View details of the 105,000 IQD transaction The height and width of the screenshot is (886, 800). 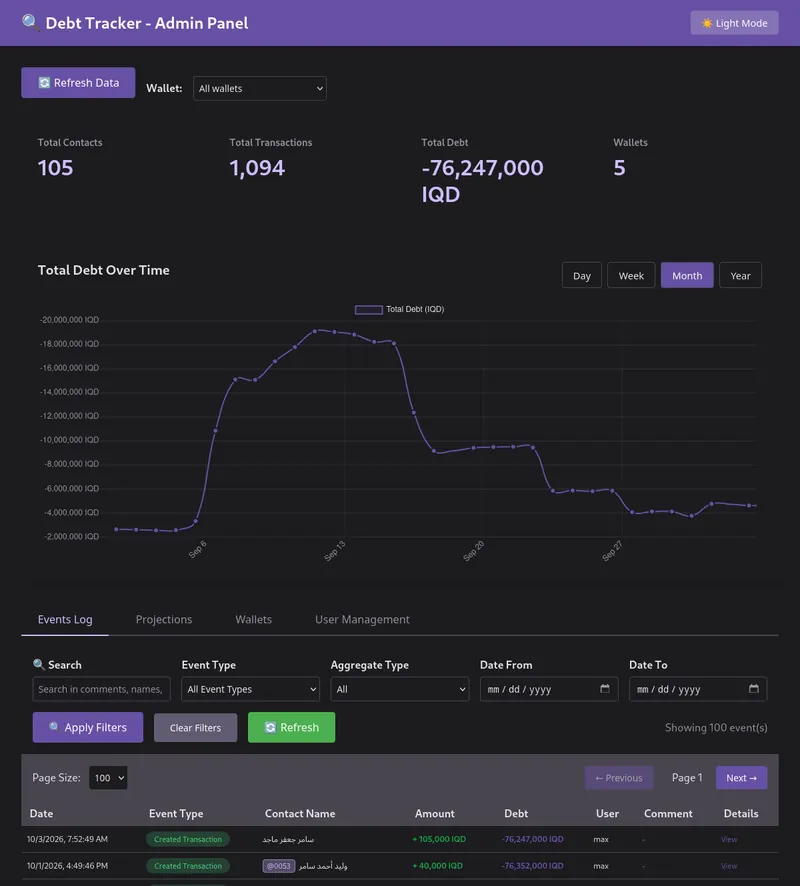tap(729, 839)
